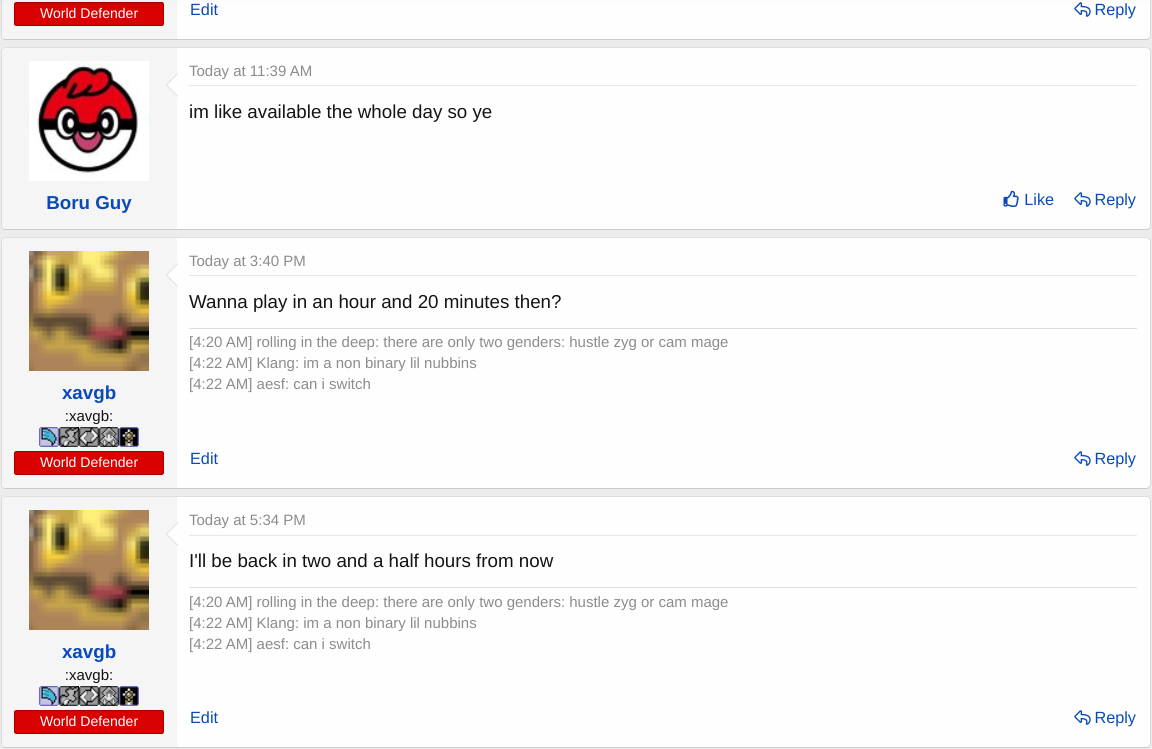Click the blue wing badge in the 5:34 PM post

click(49, 696)
